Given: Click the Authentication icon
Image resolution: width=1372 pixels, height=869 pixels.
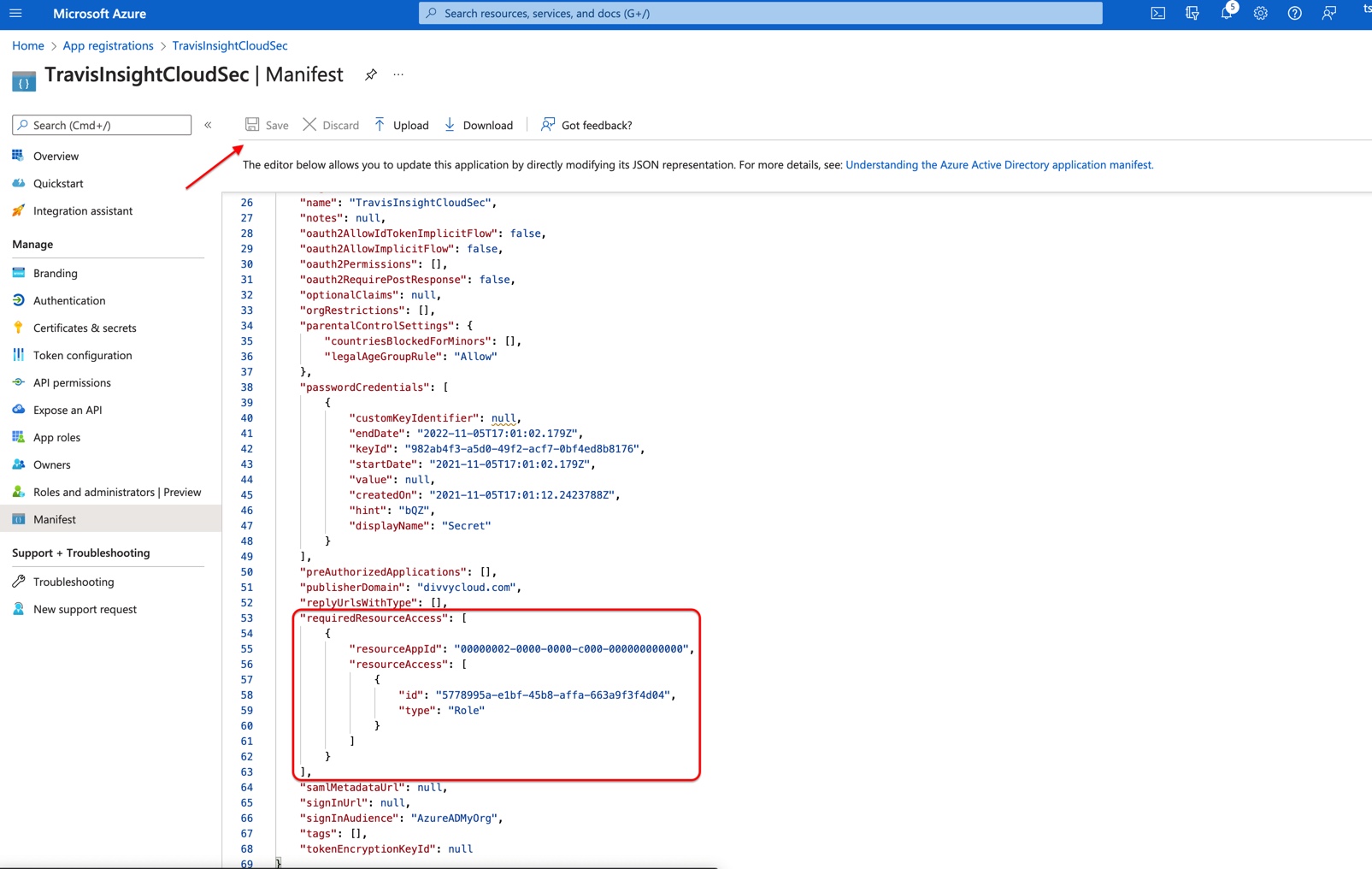Looking at the screenshot, I should tap(18, 300).
